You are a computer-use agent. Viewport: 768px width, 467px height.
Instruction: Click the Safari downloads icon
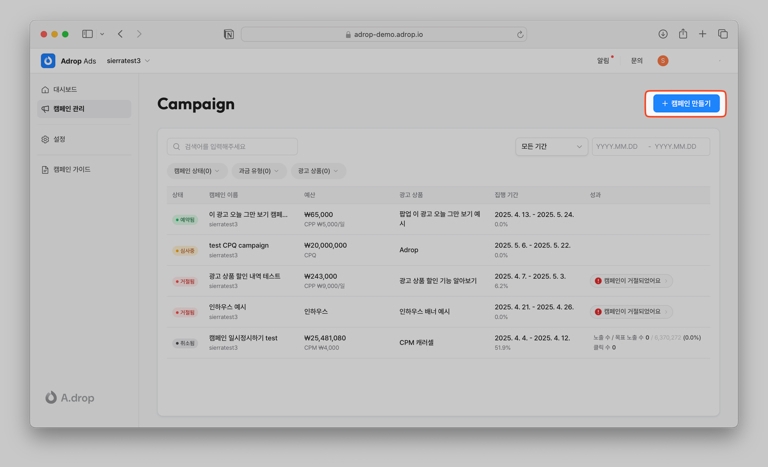point(663,34)
